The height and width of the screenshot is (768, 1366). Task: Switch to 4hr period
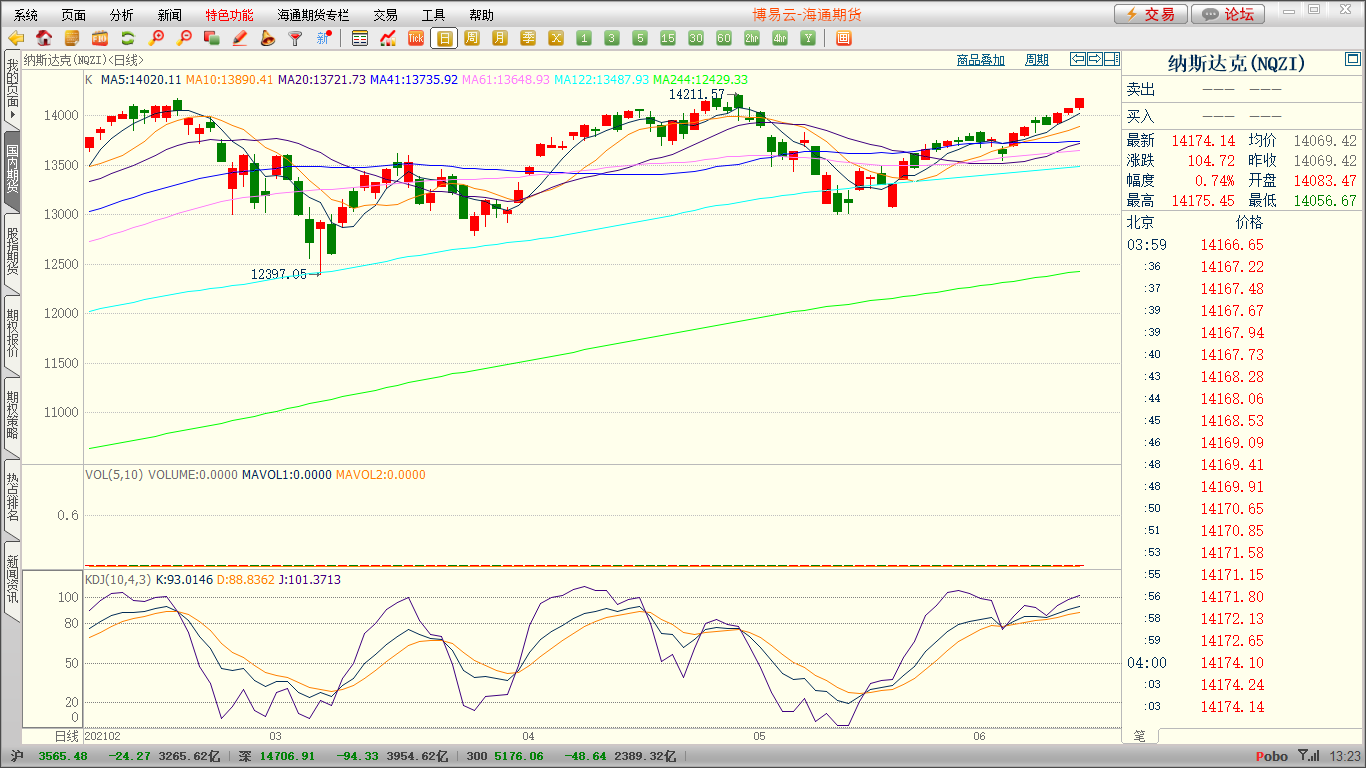780,39
